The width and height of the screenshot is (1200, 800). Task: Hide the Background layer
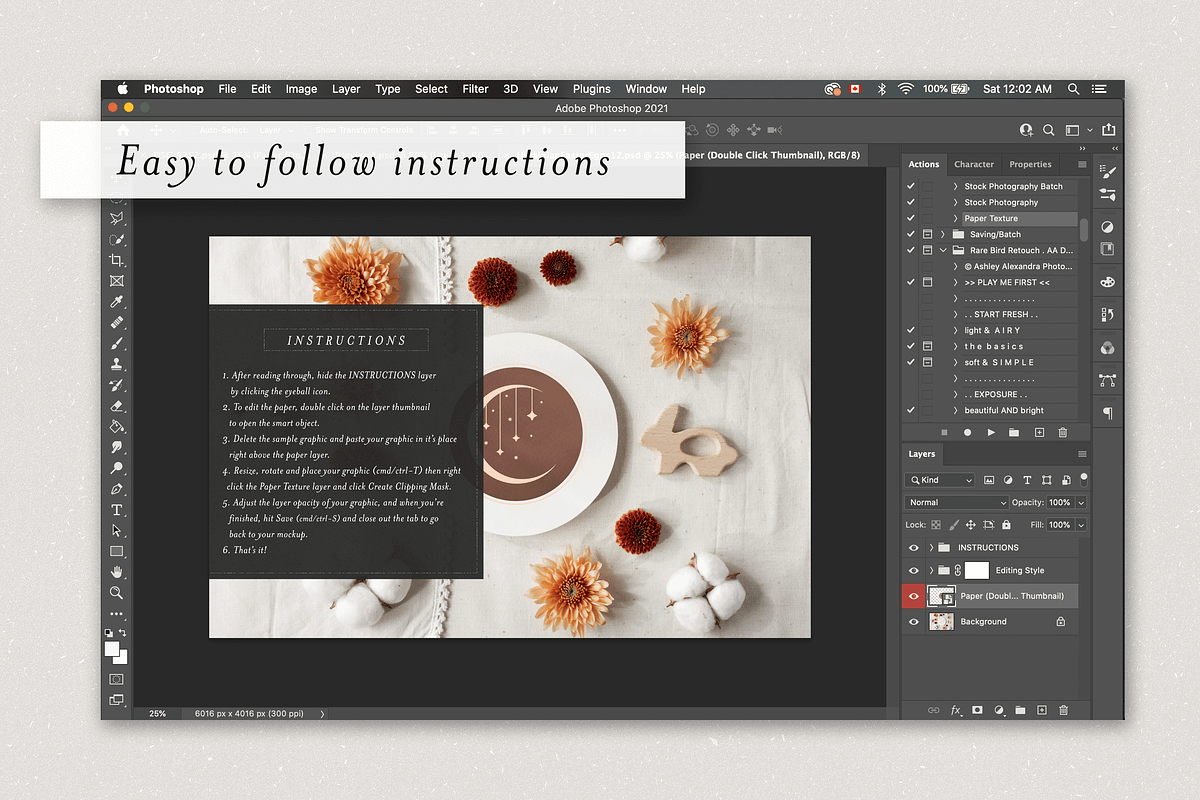pos(913,622)
